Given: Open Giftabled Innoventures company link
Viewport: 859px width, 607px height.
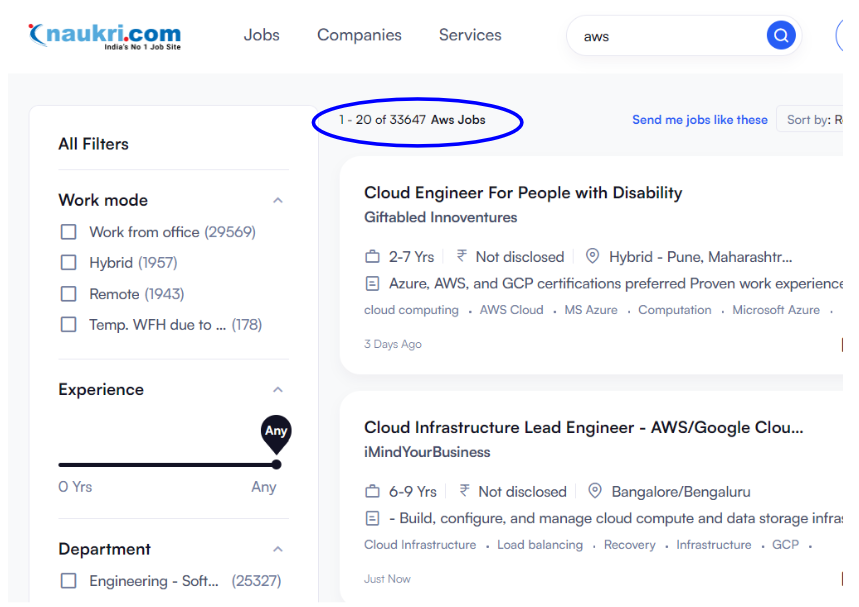Looking at the screenshot, I should (x=440, y=217).
